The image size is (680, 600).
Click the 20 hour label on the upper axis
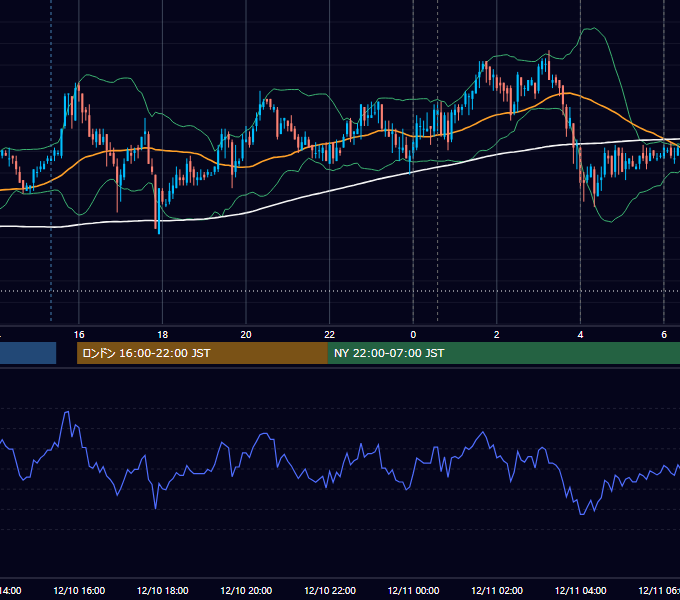coord(246,335)
